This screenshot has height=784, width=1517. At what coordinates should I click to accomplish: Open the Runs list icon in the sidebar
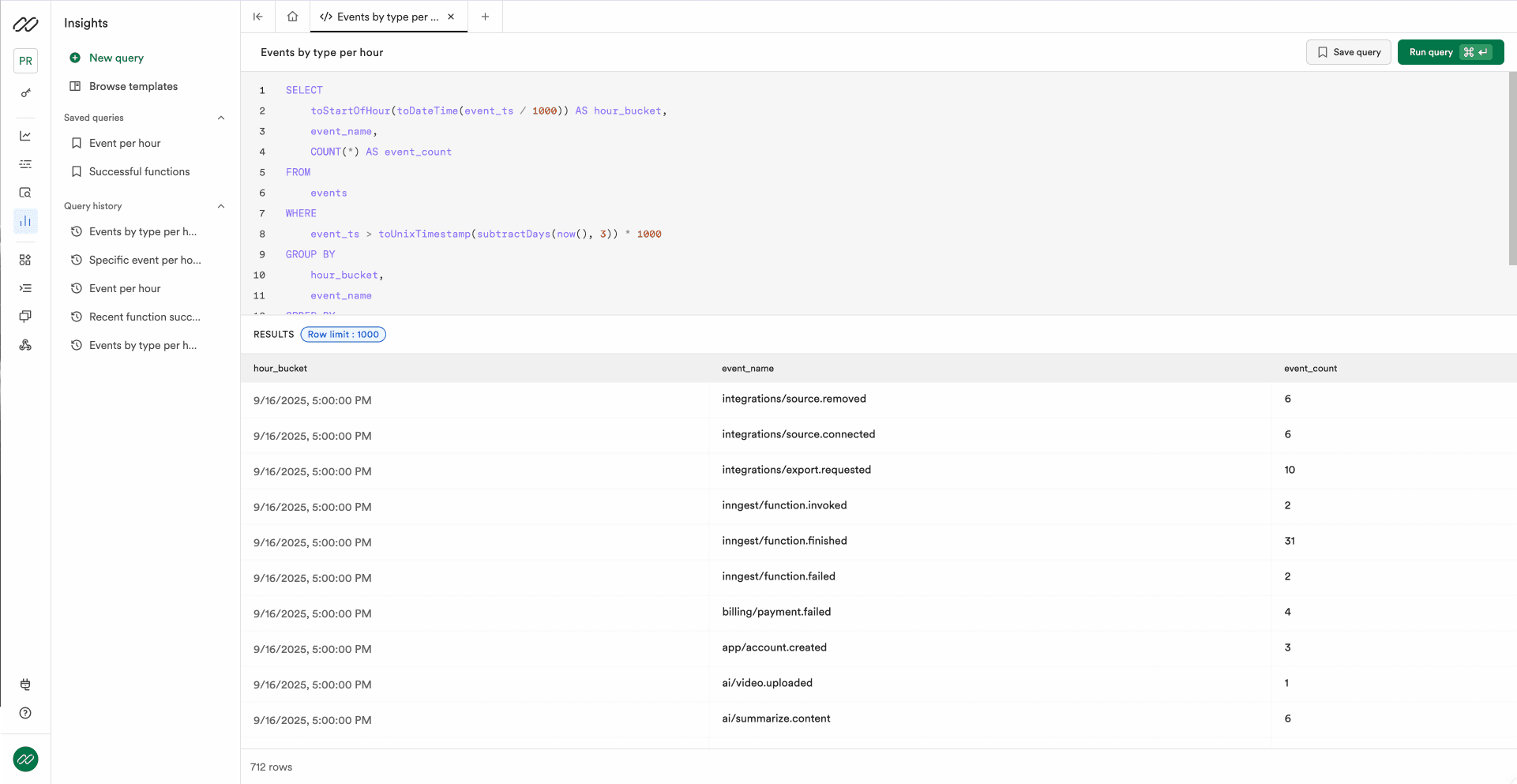(x=25, y=164)
